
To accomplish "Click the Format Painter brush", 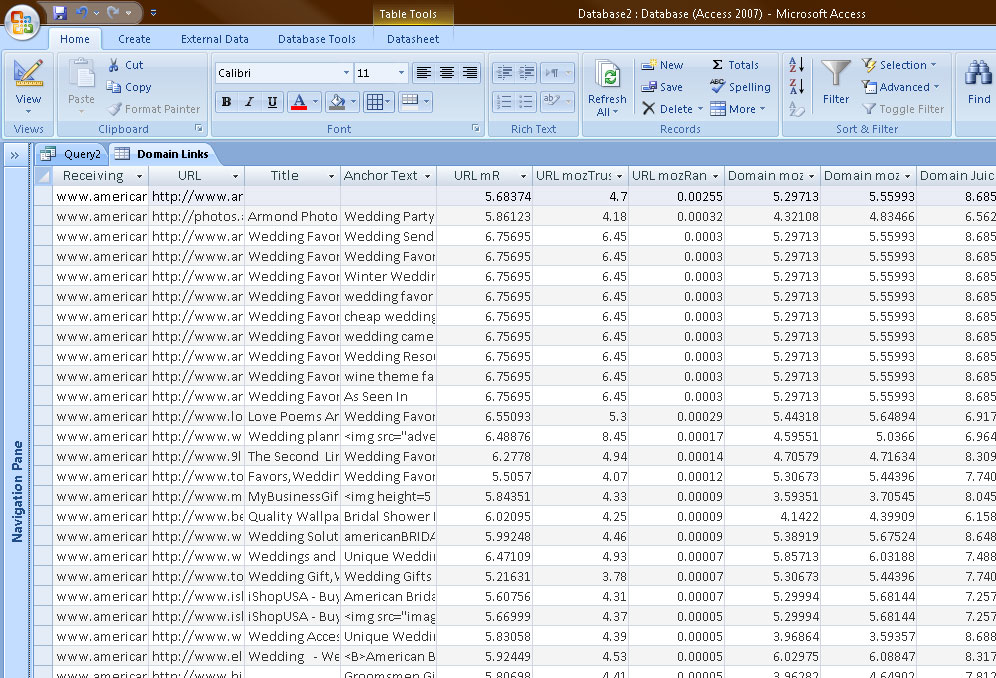I will [x=114, y=109].
